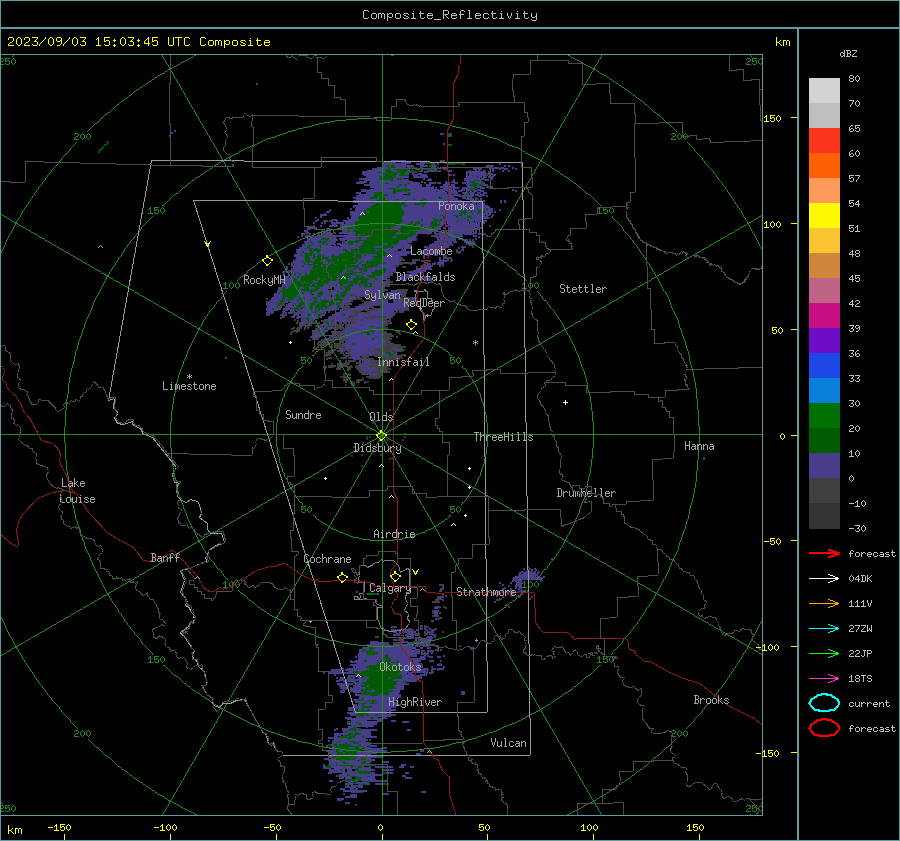Click the small echo near Strathmore
The height and width of the screenshot is (841, 900).
[x=527, y=577]
